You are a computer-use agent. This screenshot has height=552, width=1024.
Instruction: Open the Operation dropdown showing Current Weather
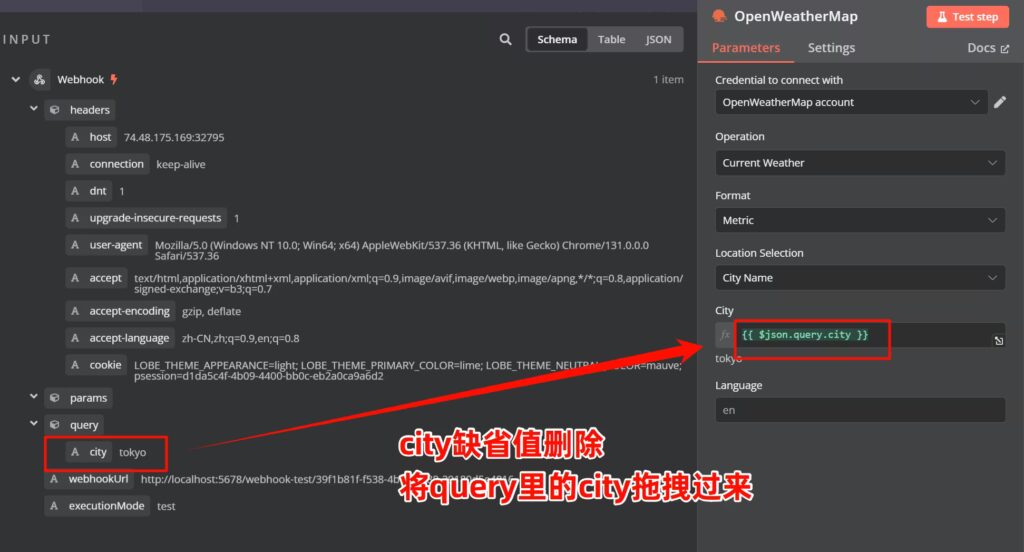[860, 163]
